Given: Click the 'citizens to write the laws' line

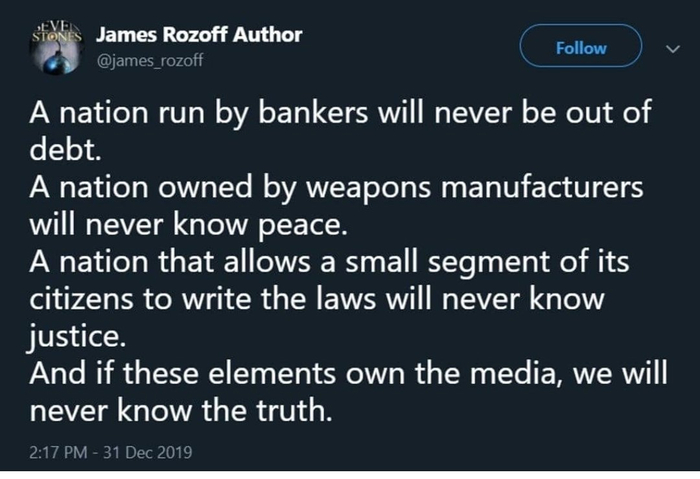Looking at the screenshot, I should (316, 299).
